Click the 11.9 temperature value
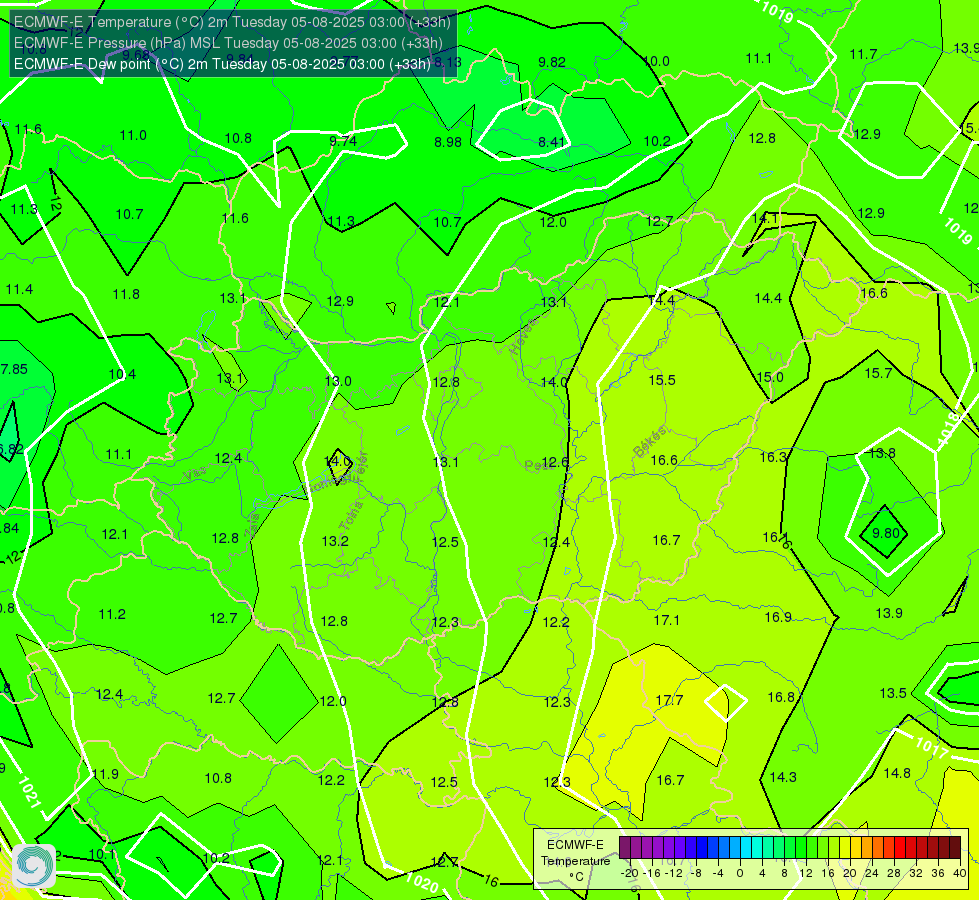979x900 pixels. pos(105,774)
